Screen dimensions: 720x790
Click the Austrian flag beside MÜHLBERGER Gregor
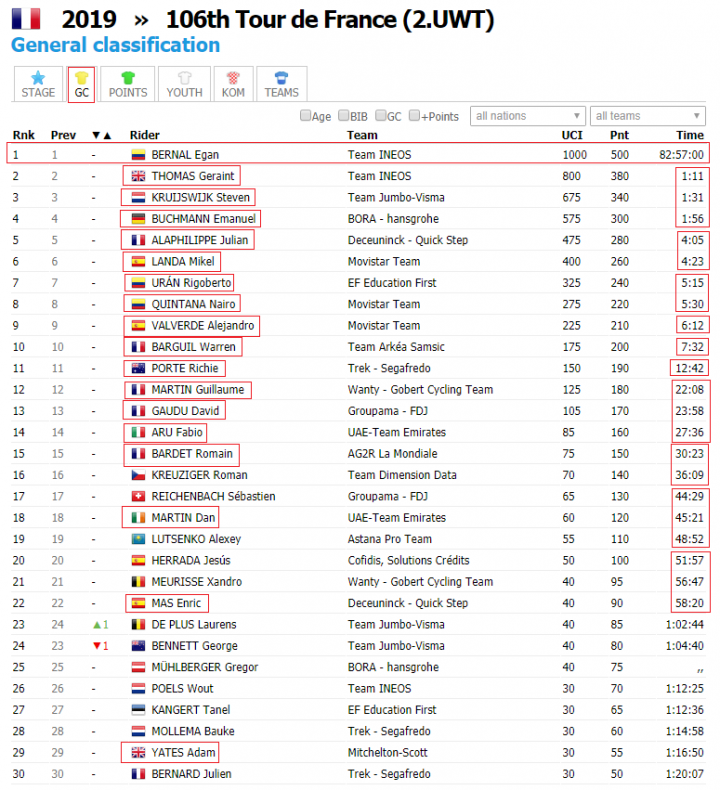(138, 667)
